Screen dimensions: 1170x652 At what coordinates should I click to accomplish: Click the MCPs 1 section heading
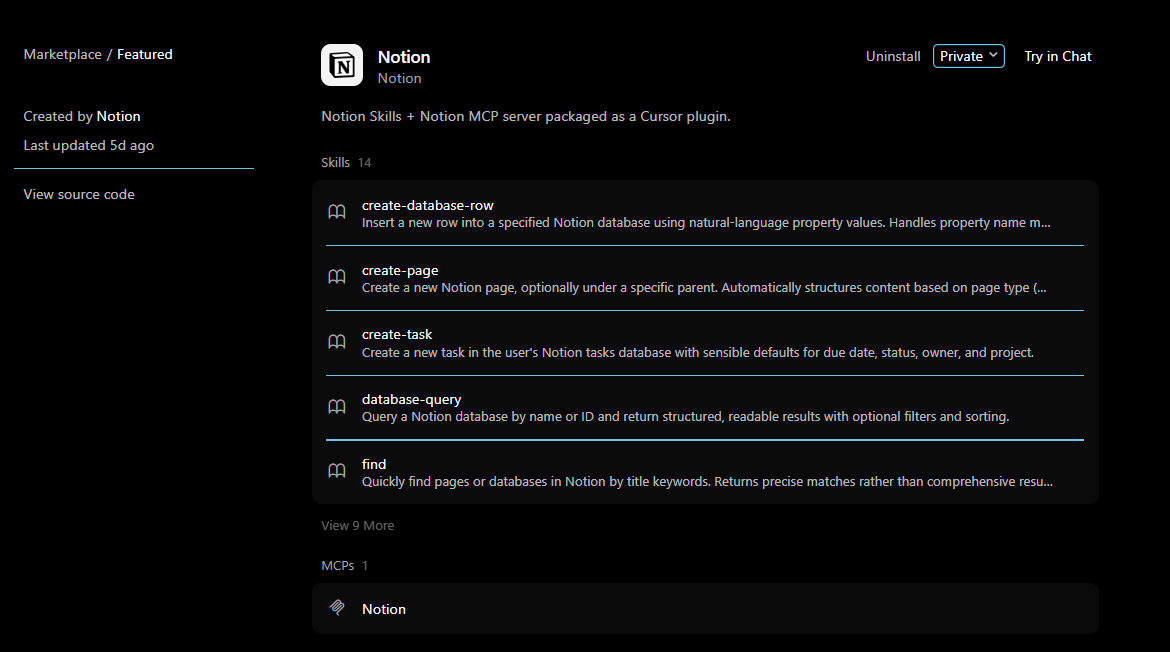tap(345, 565)
